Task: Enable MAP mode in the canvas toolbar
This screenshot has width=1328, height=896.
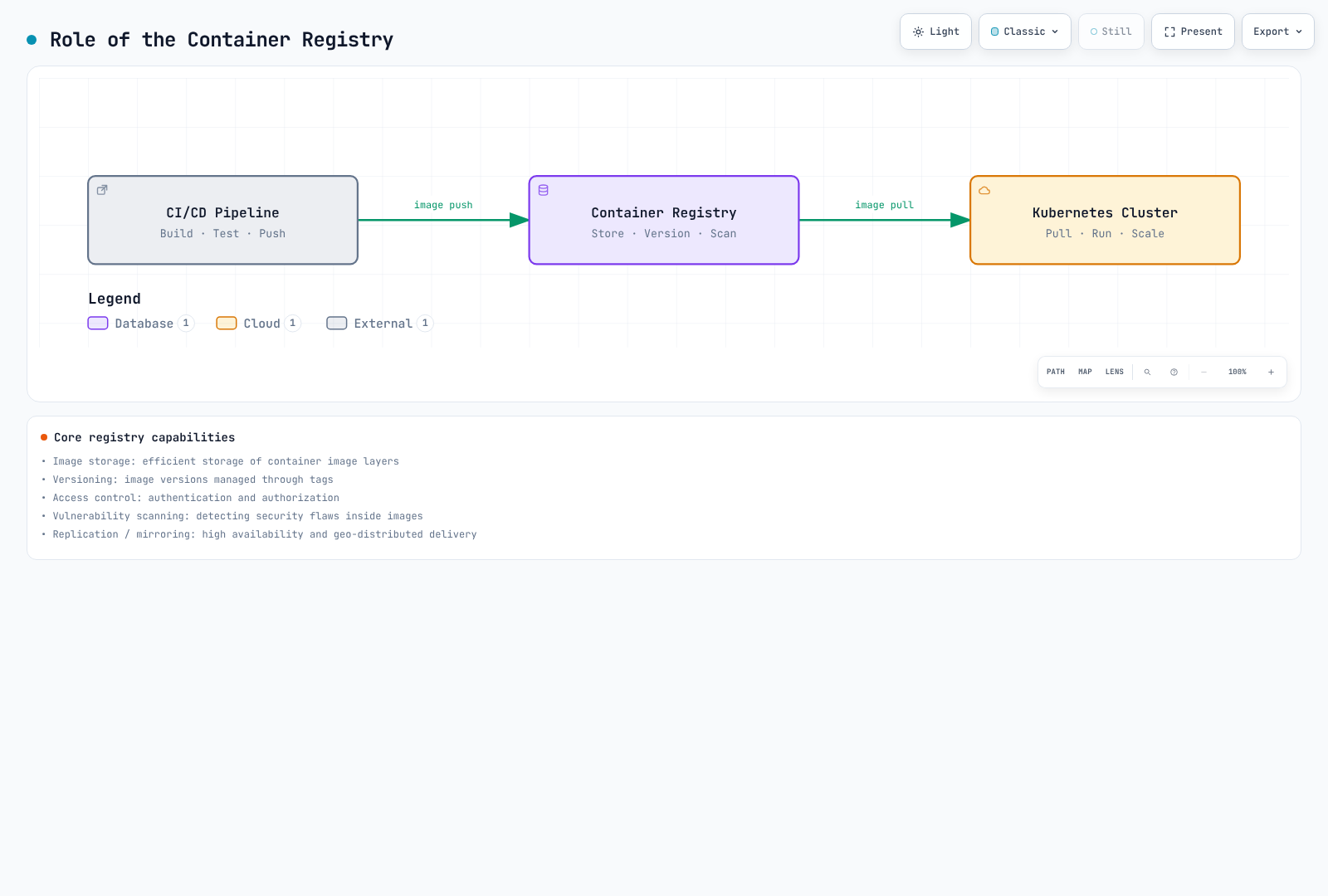Action: [1085, 372]
